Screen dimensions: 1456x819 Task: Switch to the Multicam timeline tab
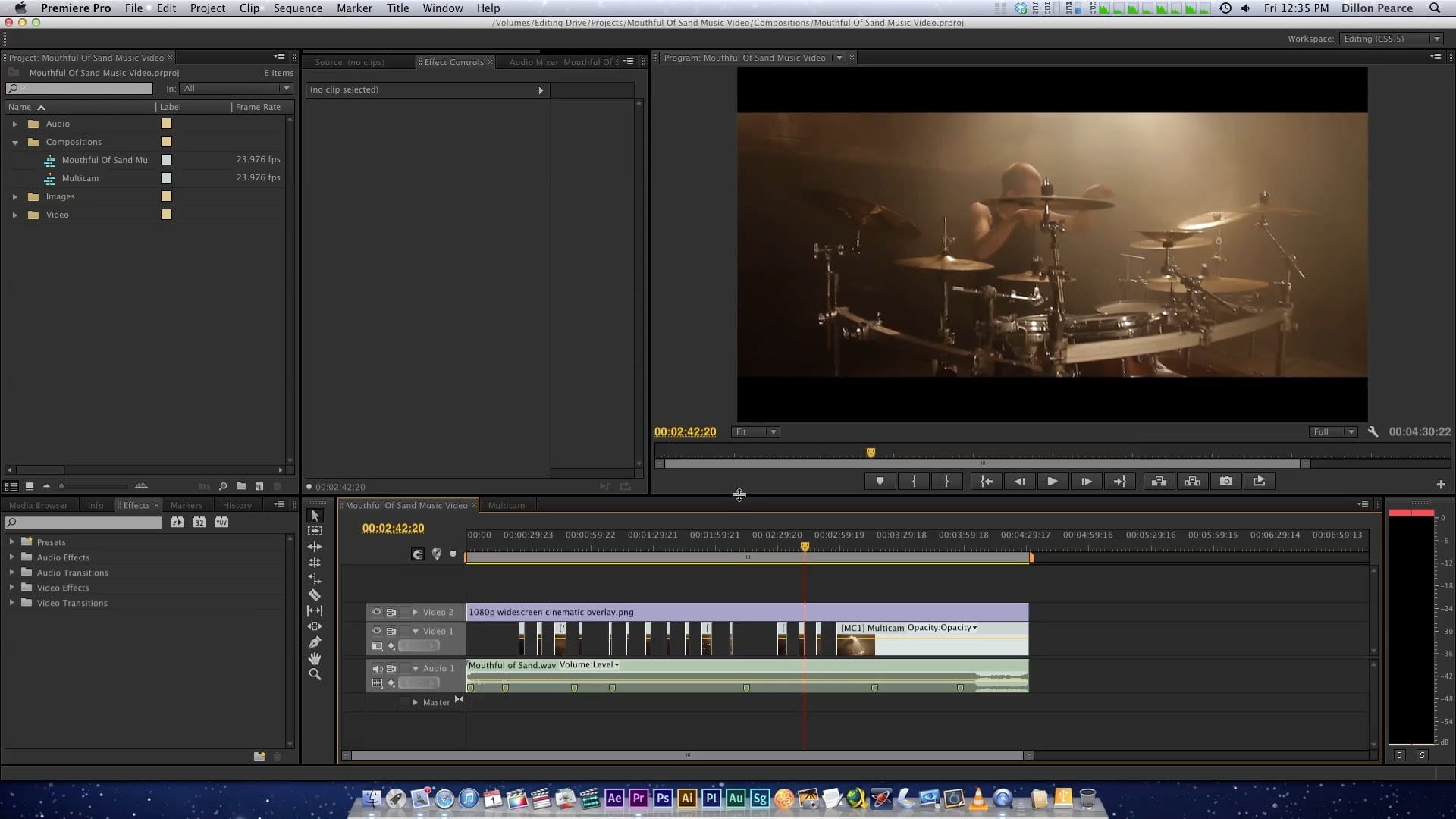(506, 505)
